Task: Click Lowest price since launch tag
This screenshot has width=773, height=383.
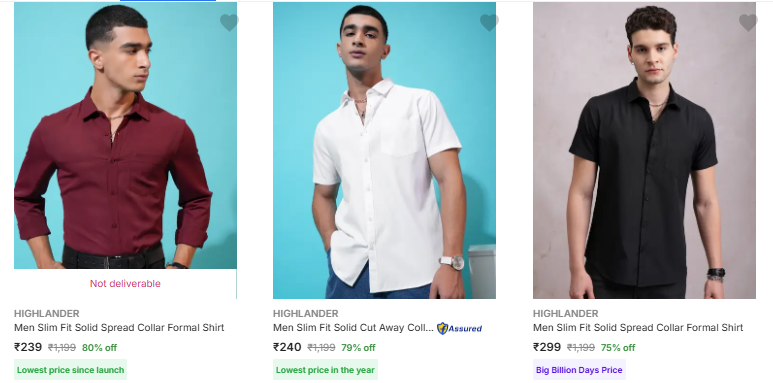Action: [x=70, y=370]
